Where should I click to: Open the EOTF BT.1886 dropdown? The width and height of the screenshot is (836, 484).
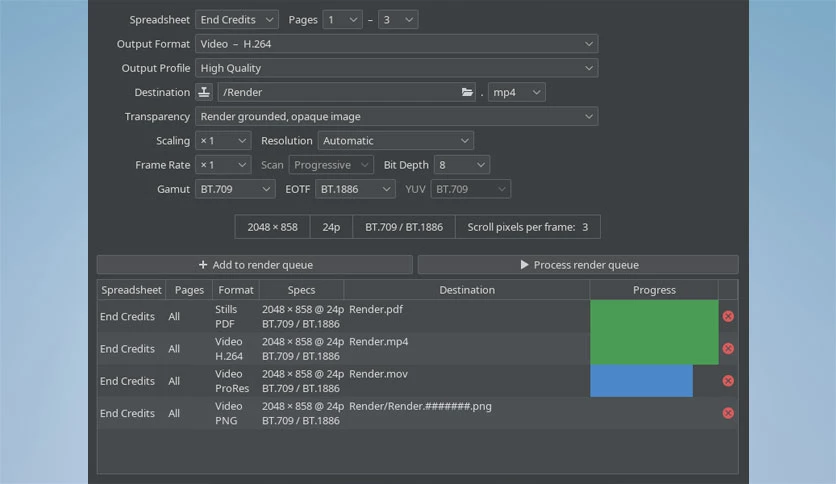[x=355, y=189]
